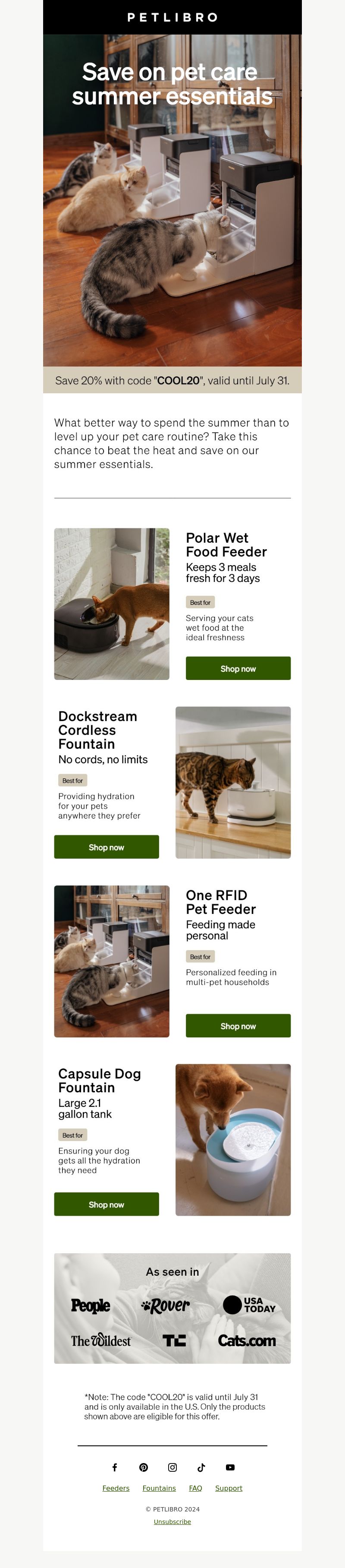Shop now for One RFID Pet Feeder
Viewport: 345px width, 1568px height.
(238, 1026)
